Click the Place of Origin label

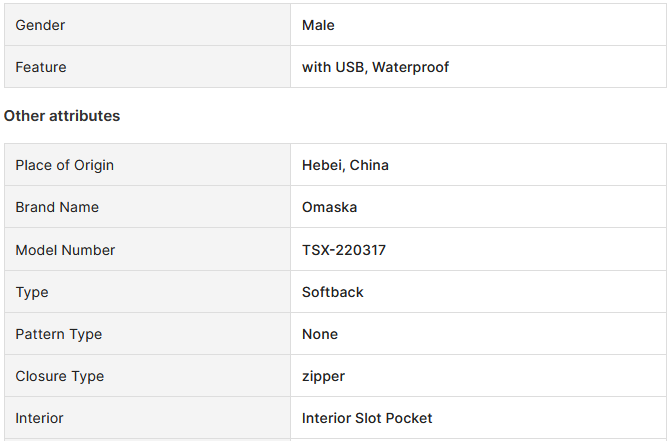click(65, 165)
